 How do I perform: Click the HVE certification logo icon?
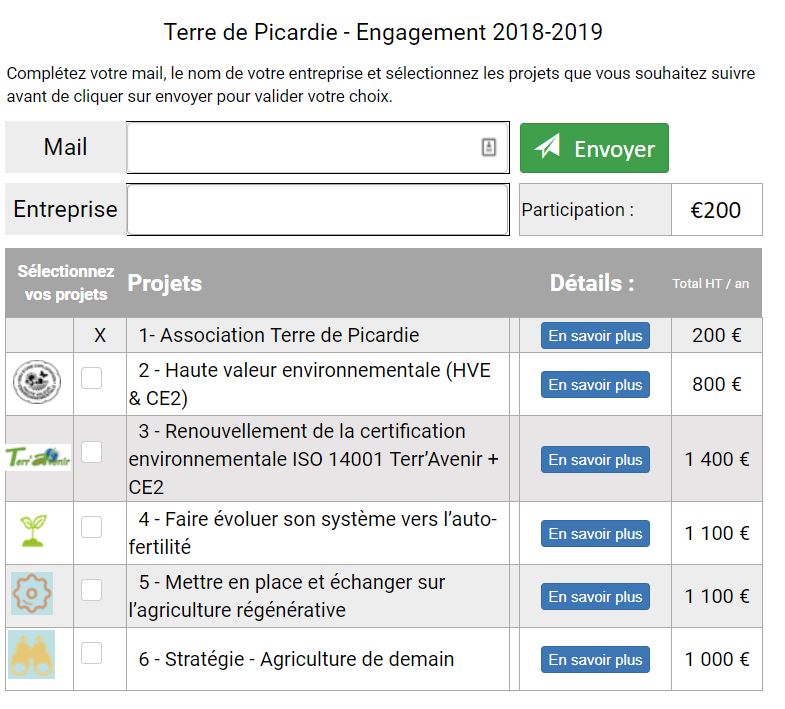point(37,384)
